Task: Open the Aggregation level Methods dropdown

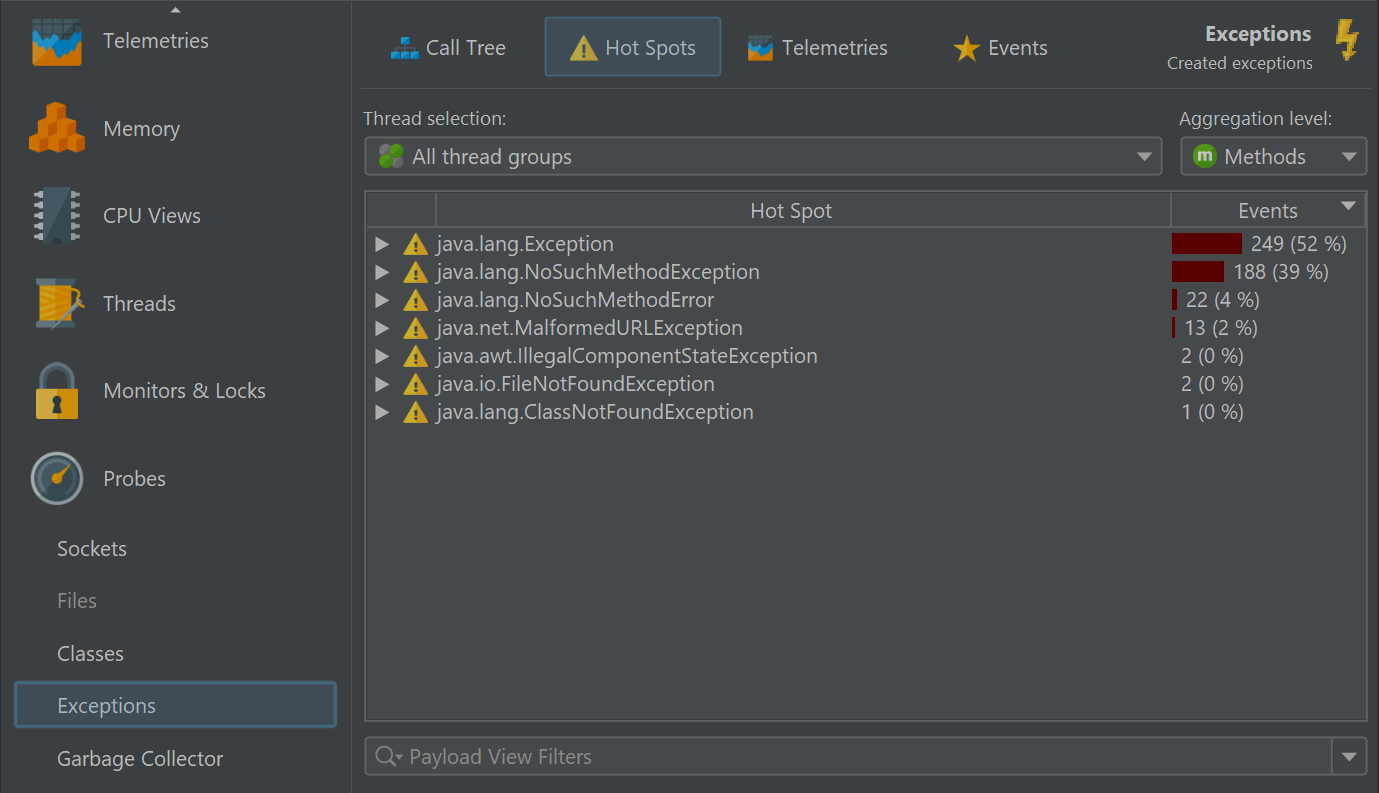Action: pos(1272,157)
